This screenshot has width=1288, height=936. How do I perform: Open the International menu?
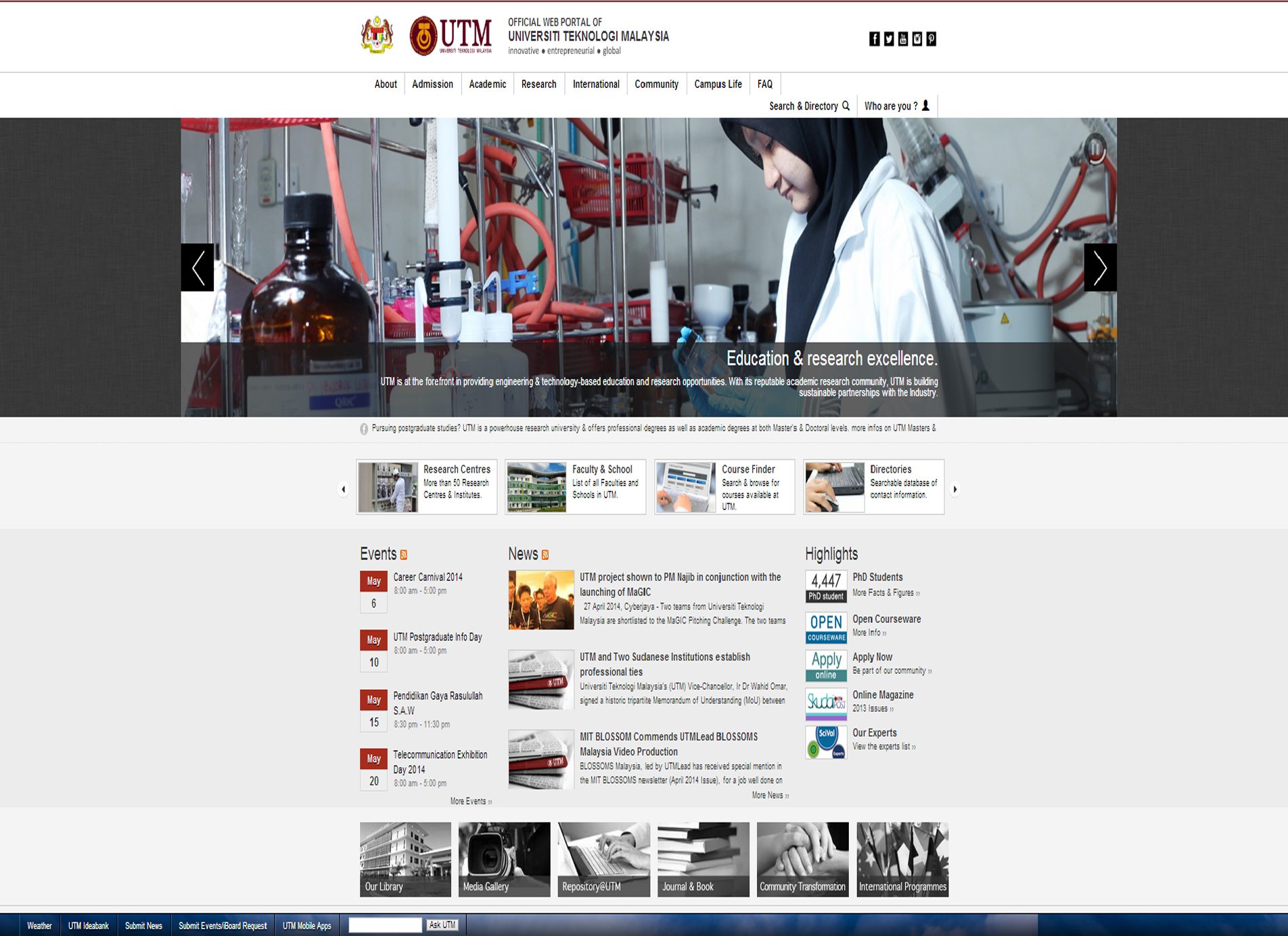(x=596, y=84)
